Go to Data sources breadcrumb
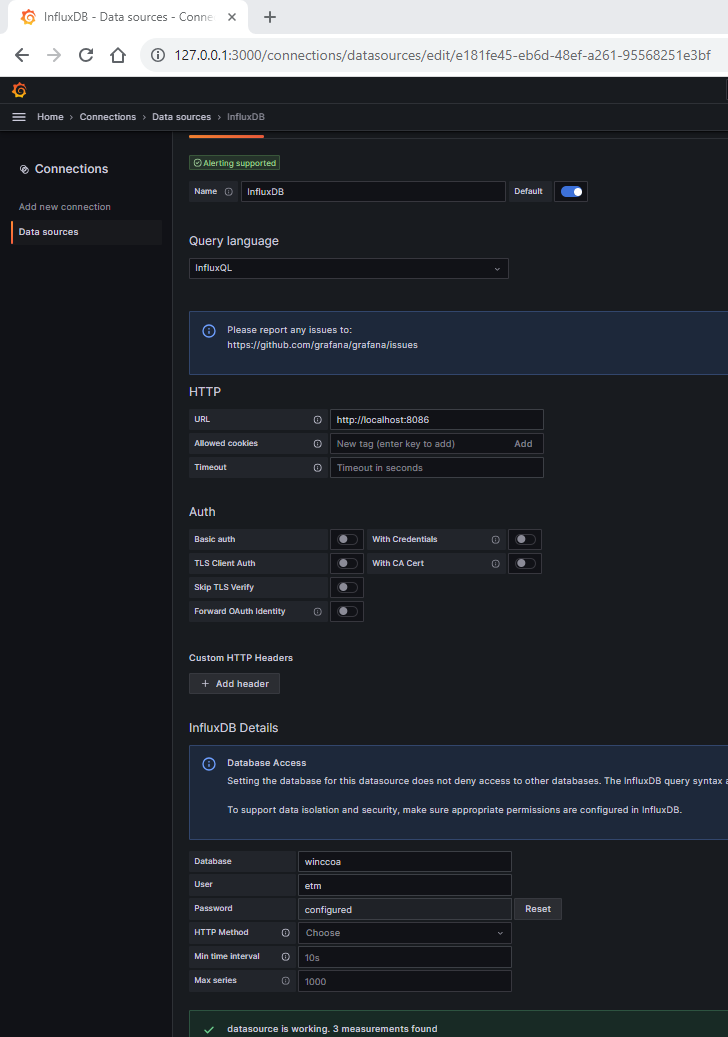Image resolution: width=728 pixels, height=1037 pixels. [x=181, y=117]
